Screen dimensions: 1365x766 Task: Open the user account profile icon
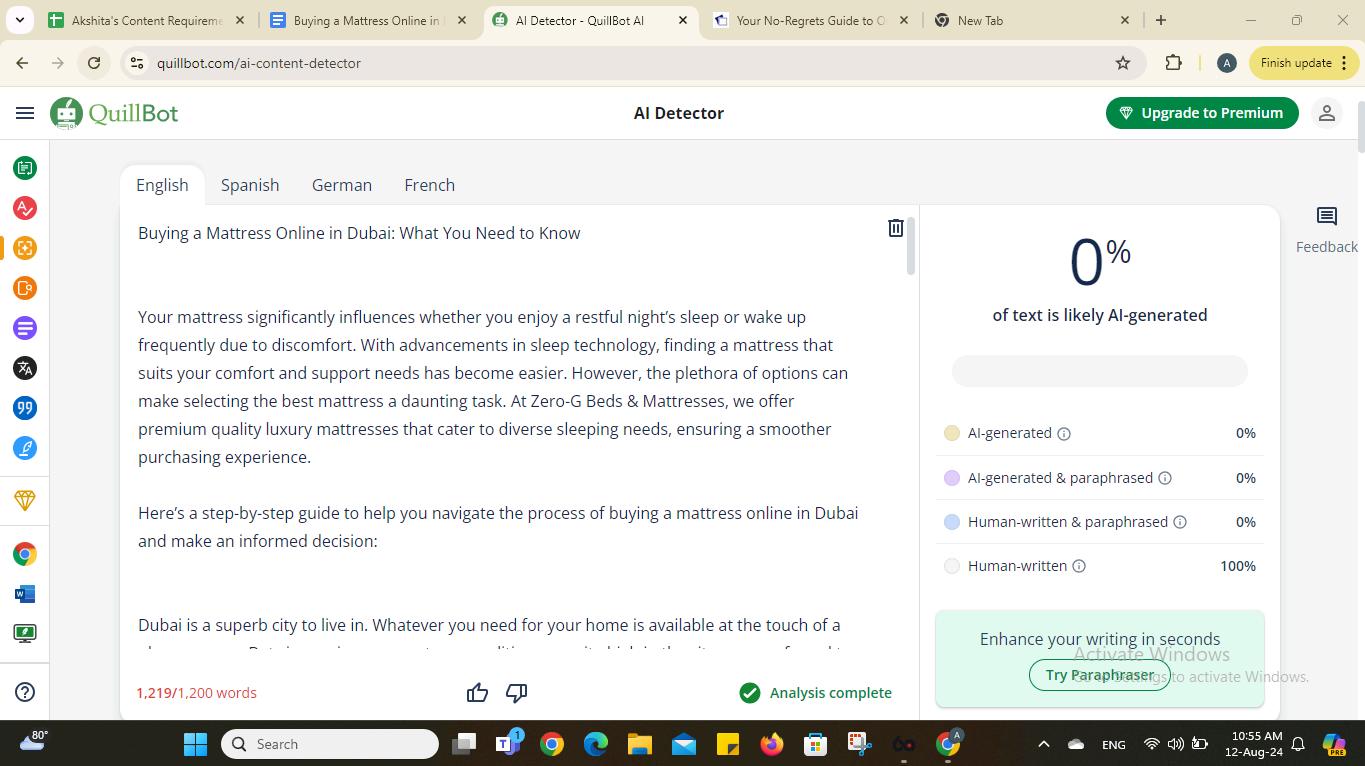1327,113
